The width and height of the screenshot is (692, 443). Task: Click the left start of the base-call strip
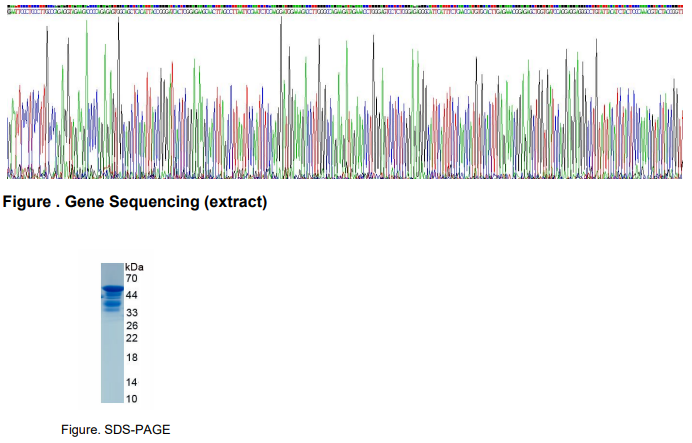(10, 7)
